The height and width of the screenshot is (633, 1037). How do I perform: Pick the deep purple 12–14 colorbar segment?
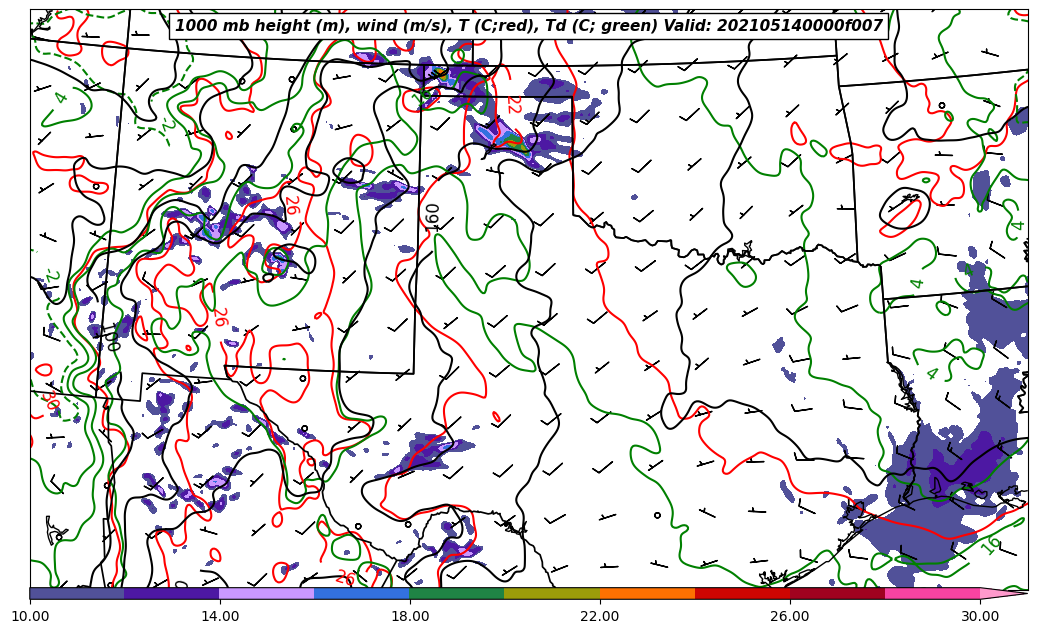pos(172,593)
